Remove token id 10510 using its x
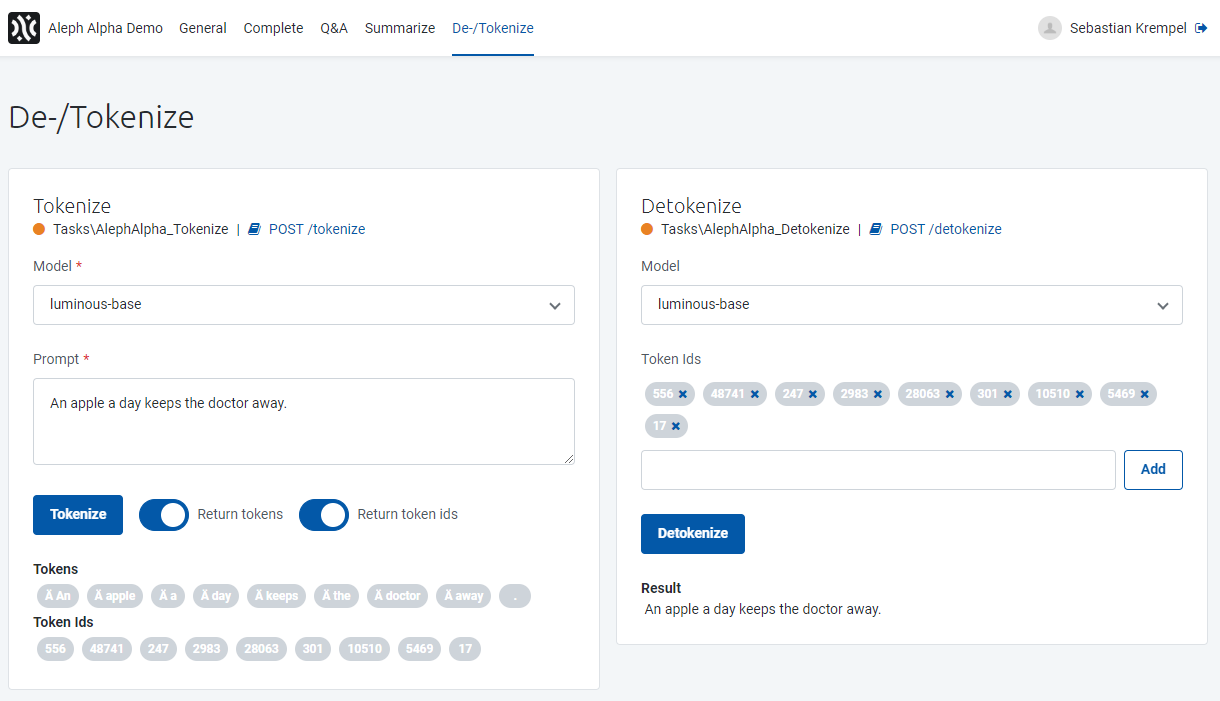 [x=1080, y=394]
